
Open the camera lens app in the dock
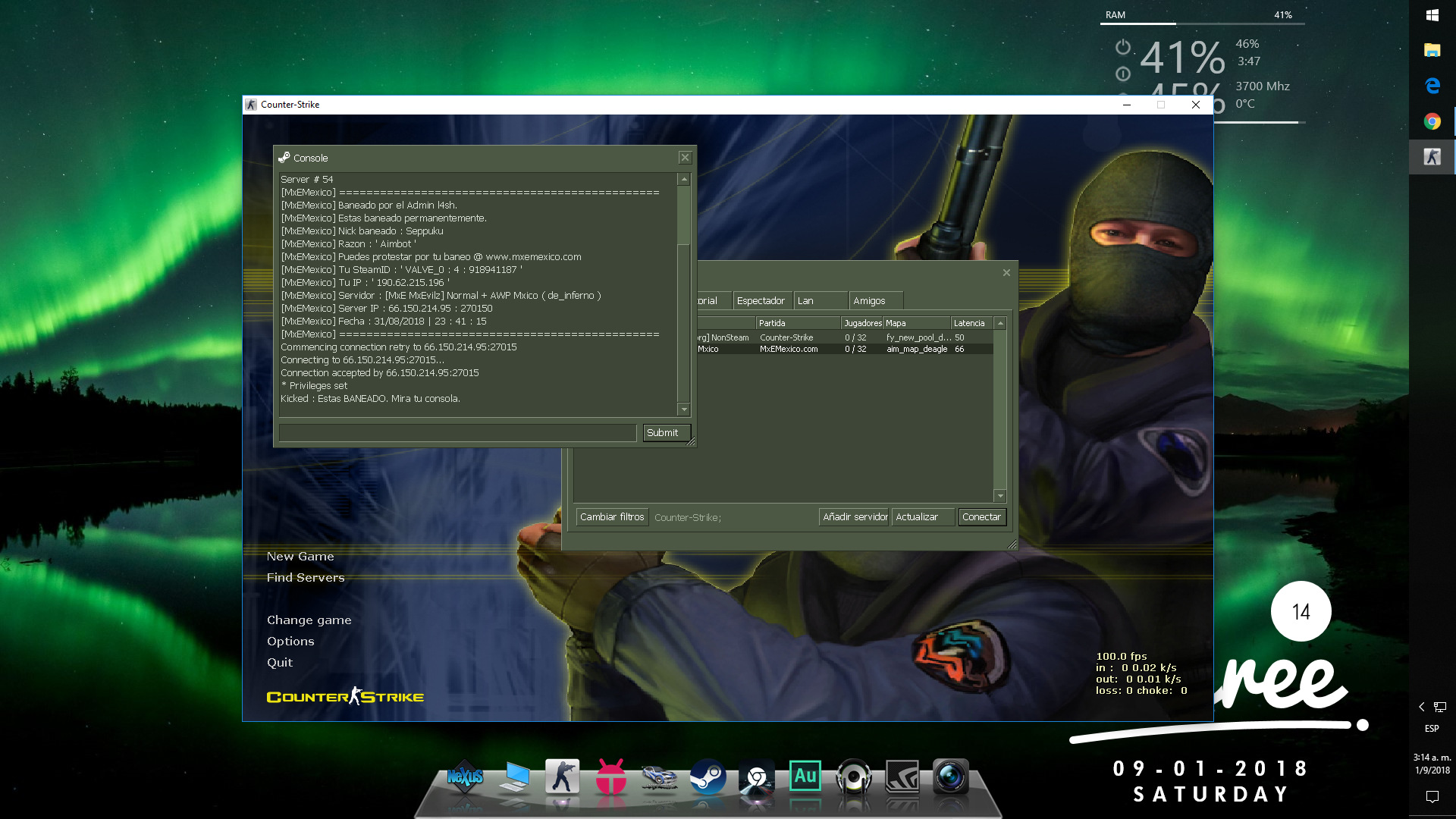[x=950, y=777]
